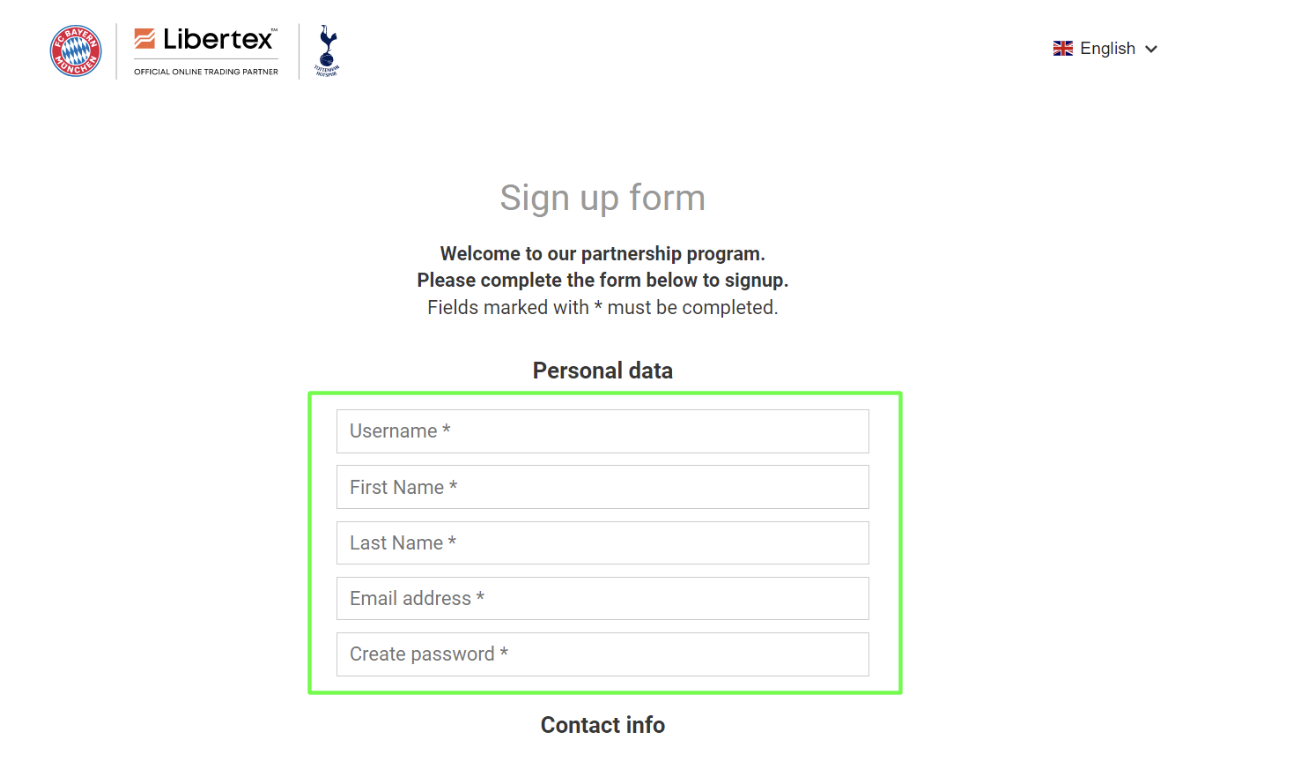The image size is (1292, 766).
Task: Activate the Email address field
Action: pyautogui.click(x=602, y=598)
